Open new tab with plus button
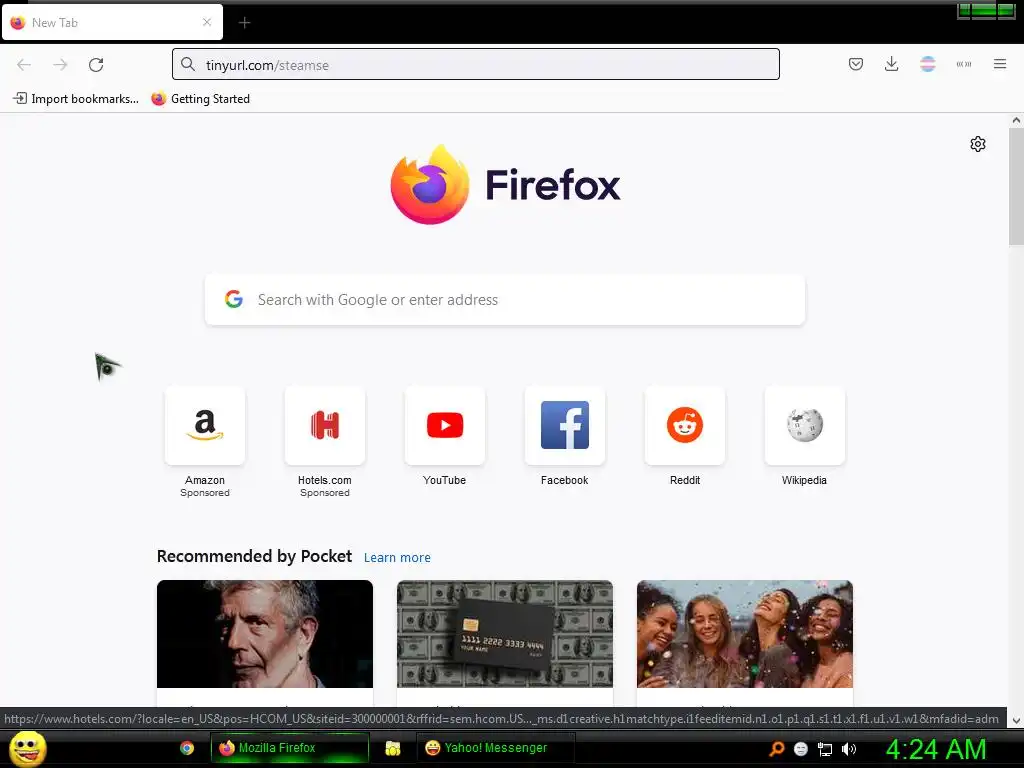Viewport: 1024px width, 768px height. pyautogui.click(x=244, y=23)
